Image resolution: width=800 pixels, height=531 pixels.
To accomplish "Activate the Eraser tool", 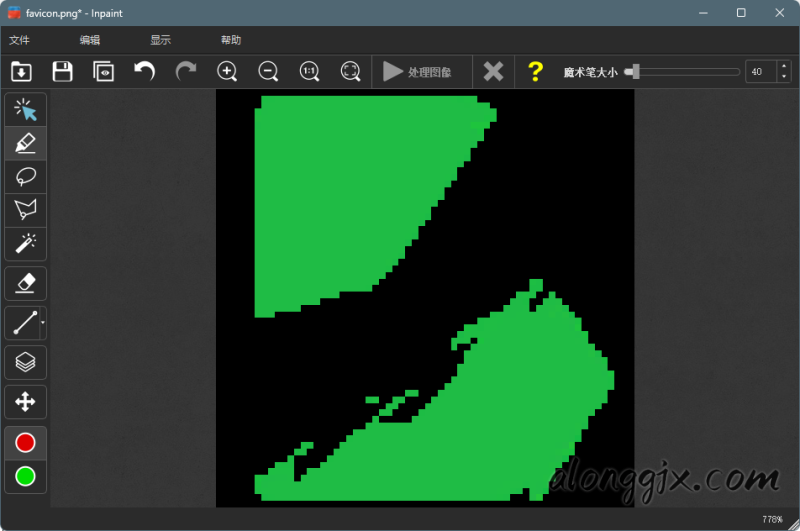I will coord(26,283).
